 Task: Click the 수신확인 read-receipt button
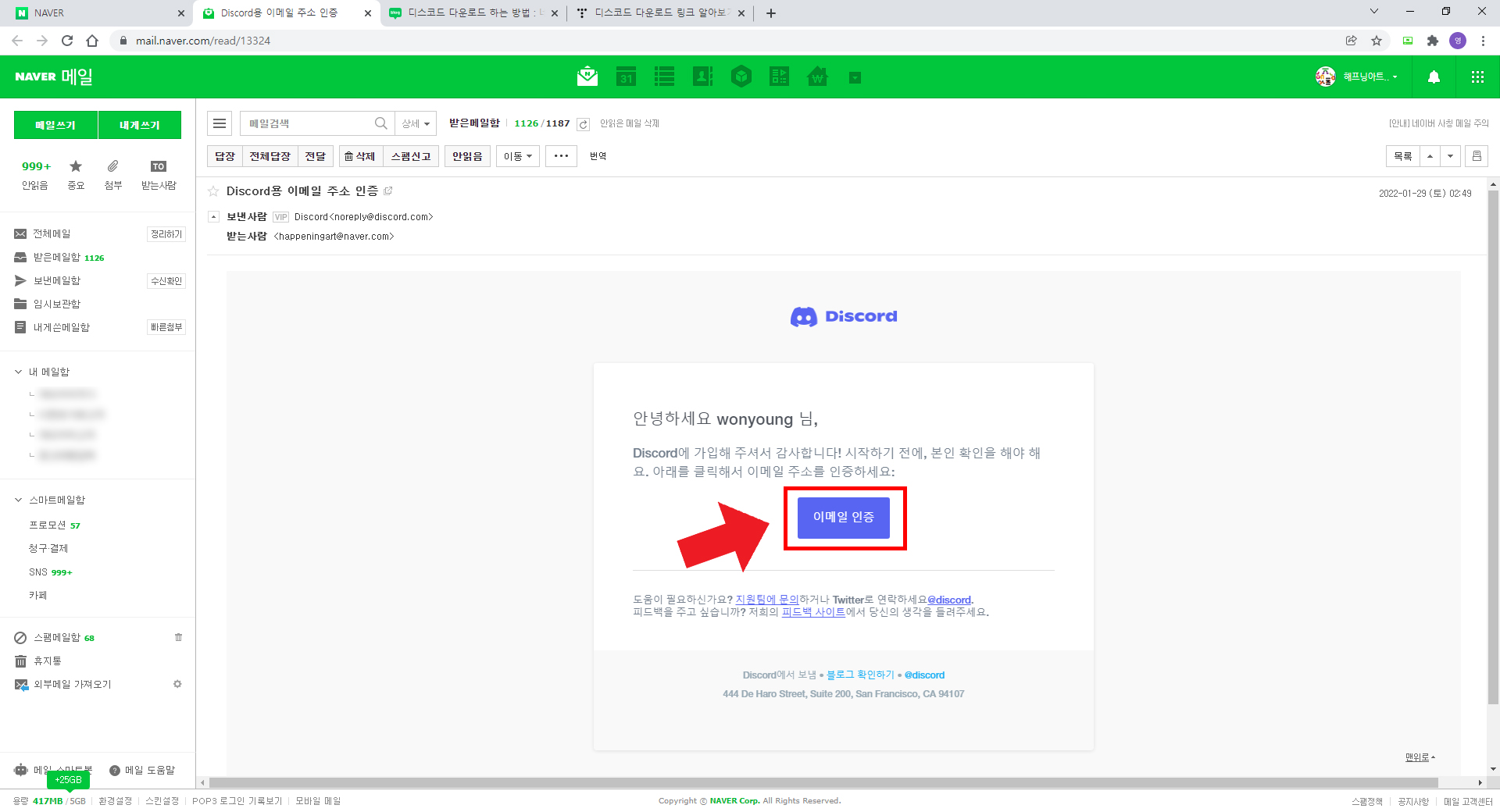(166, 281)
